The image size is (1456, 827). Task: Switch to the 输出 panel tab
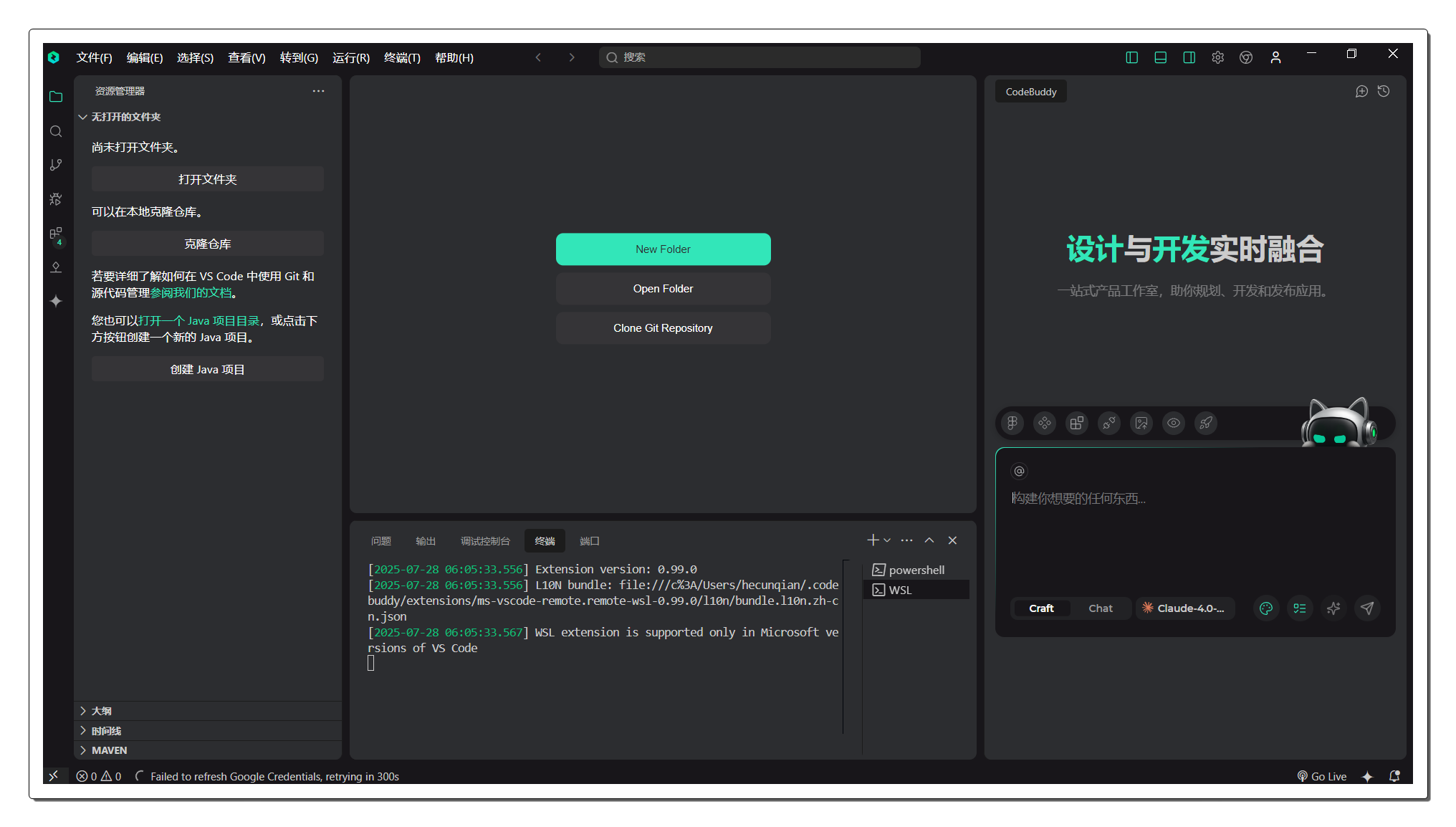tap(425, 541)
